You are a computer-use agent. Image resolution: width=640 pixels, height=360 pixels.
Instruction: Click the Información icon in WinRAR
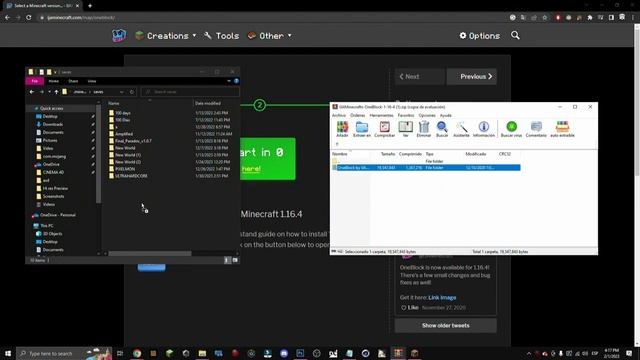tap(484, 129)
